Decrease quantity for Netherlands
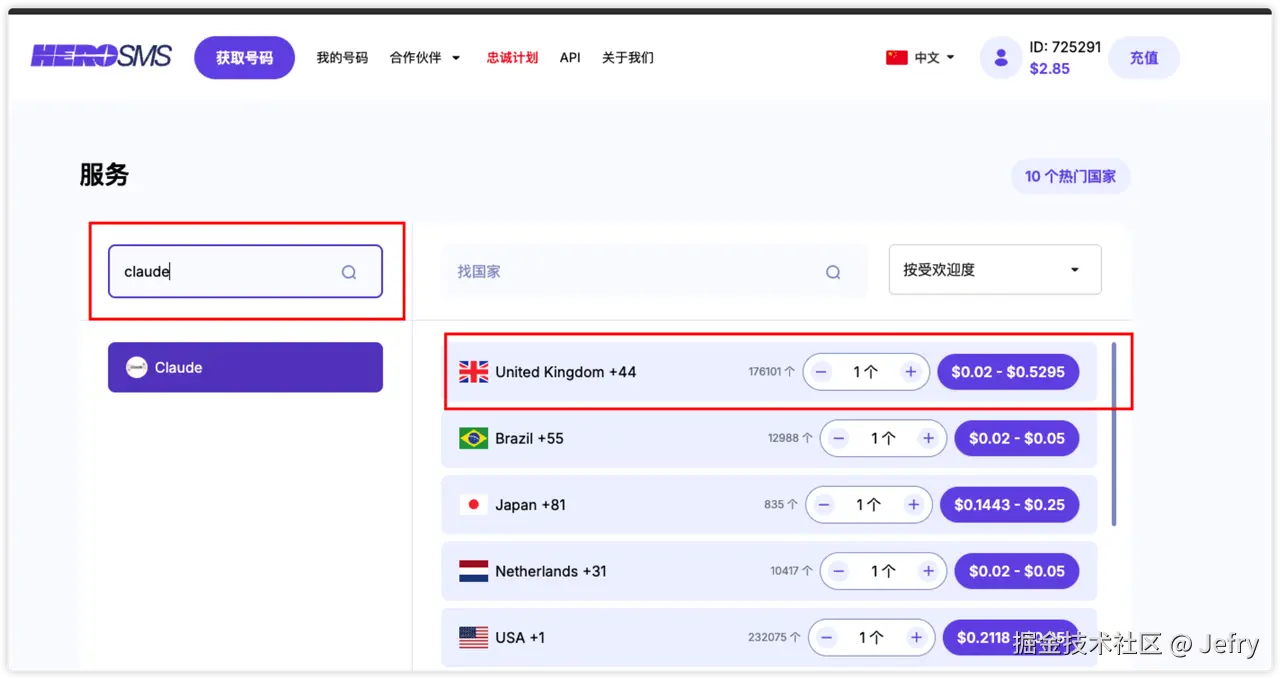This screenshot has width=1280, height=679. coord(839,571)
